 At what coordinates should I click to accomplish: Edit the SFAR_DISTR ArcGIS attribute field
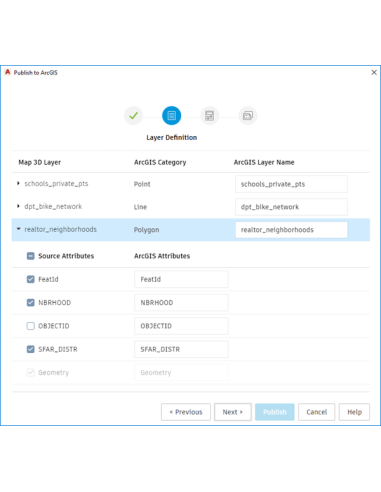(181, 349)
